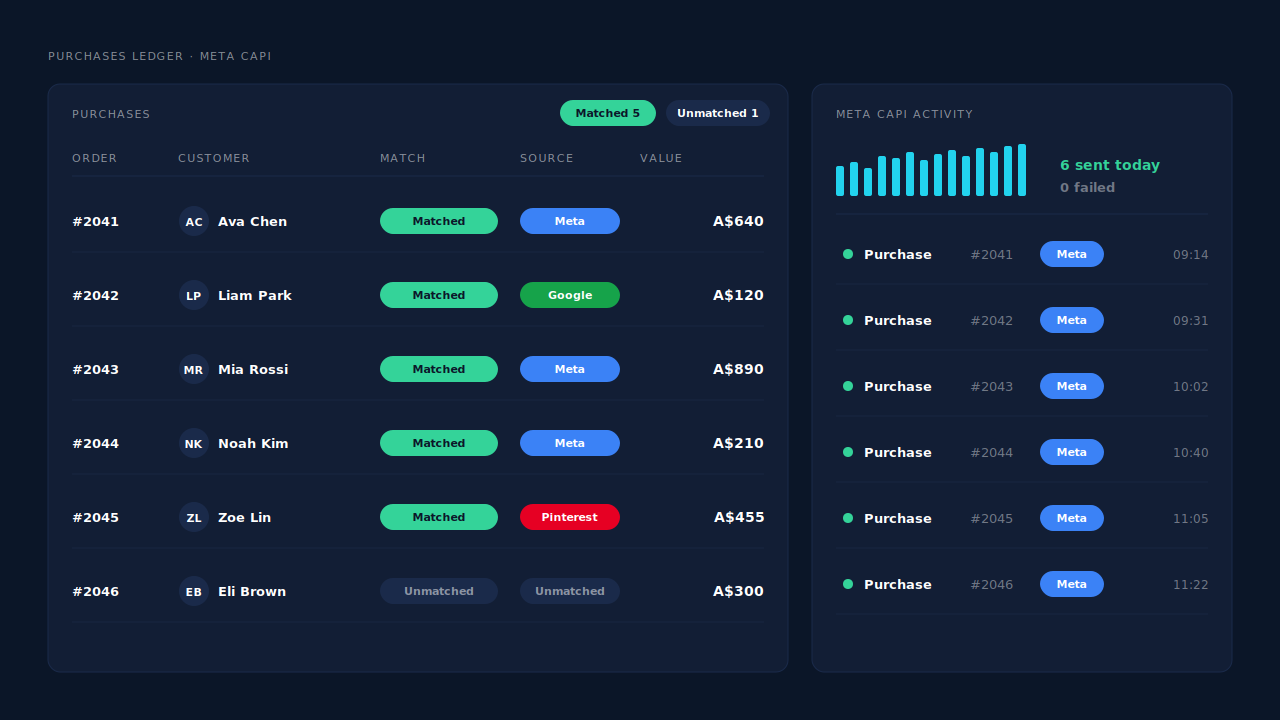Click the value A$890

738,369
